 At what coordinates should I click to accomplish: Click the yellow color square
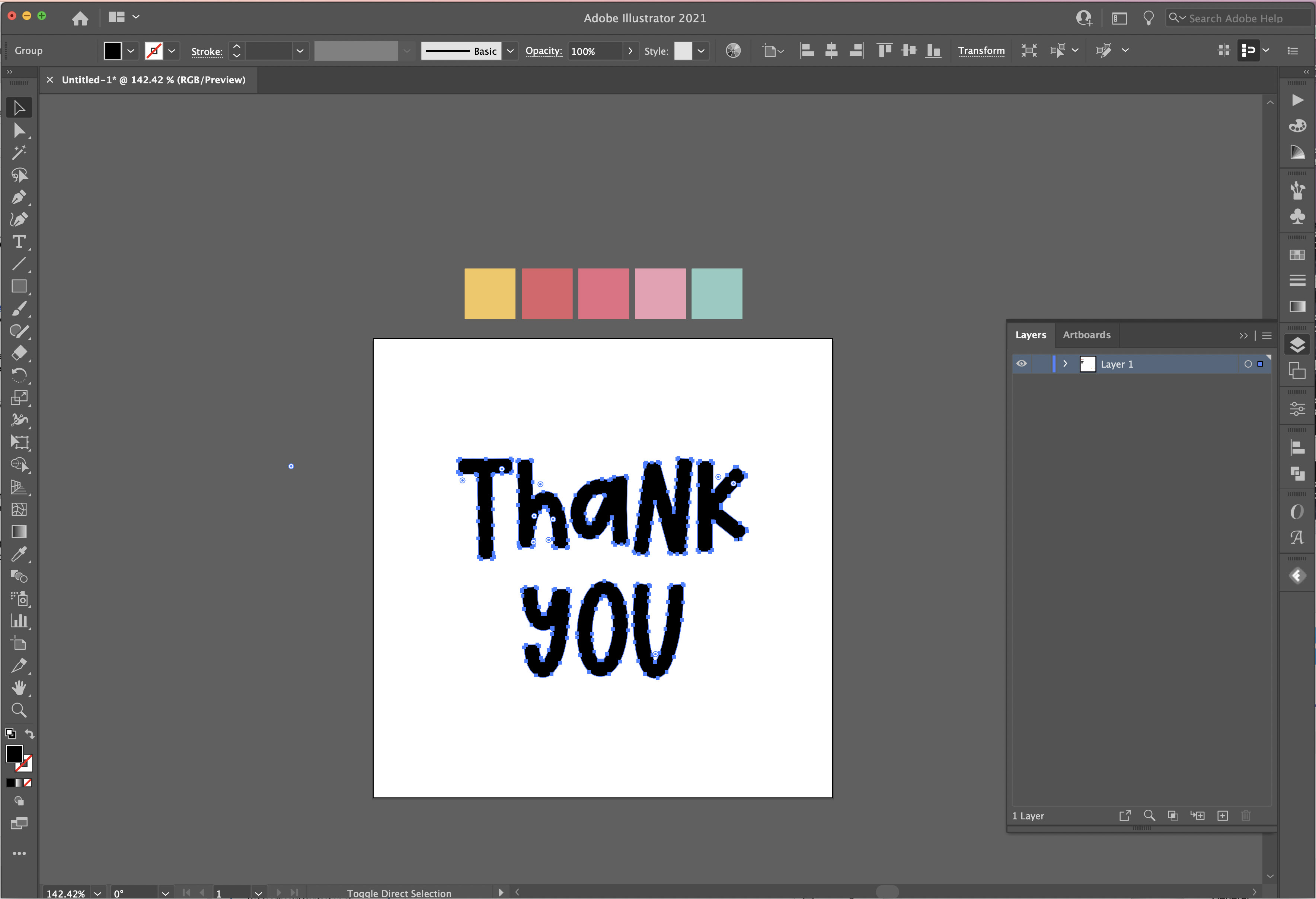tap(490, 294)
